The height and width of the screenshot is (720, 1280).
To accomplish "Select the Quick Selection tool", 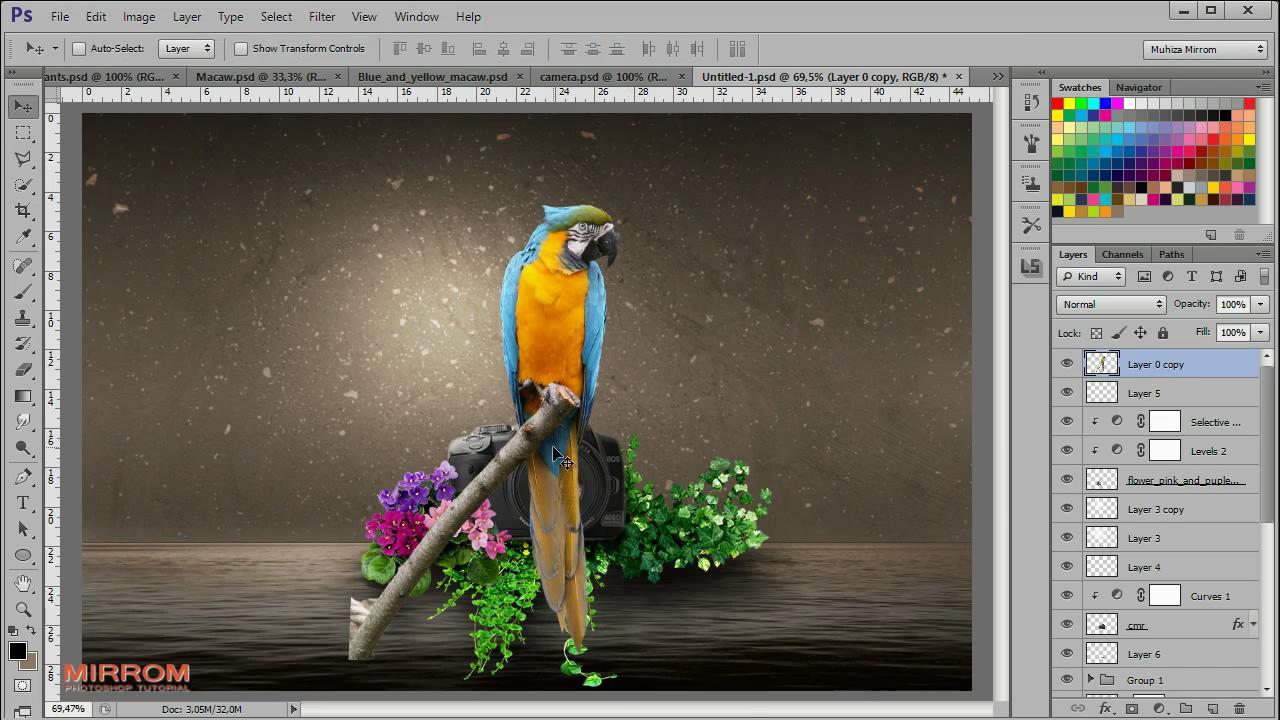I will click(x=23, y=184).
